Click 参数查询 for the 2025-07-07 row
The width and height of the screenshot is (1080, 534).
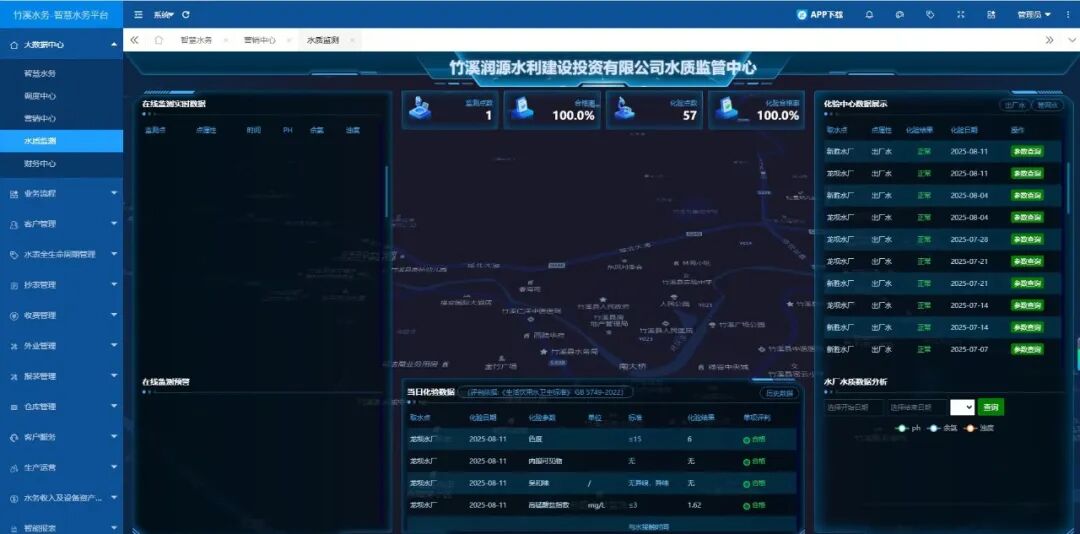coord(1027,349)
